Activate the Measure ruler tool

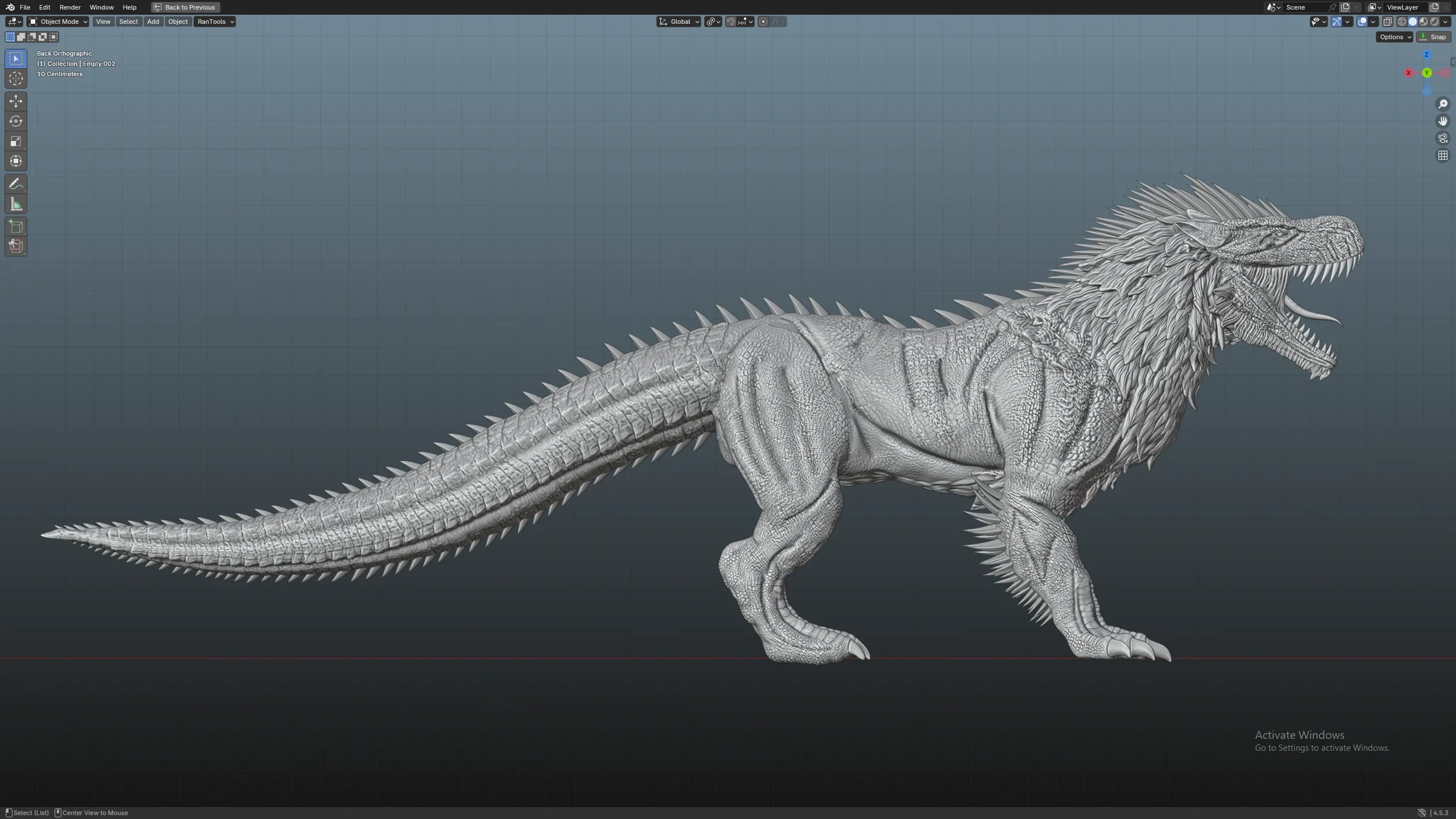point(16,204)
